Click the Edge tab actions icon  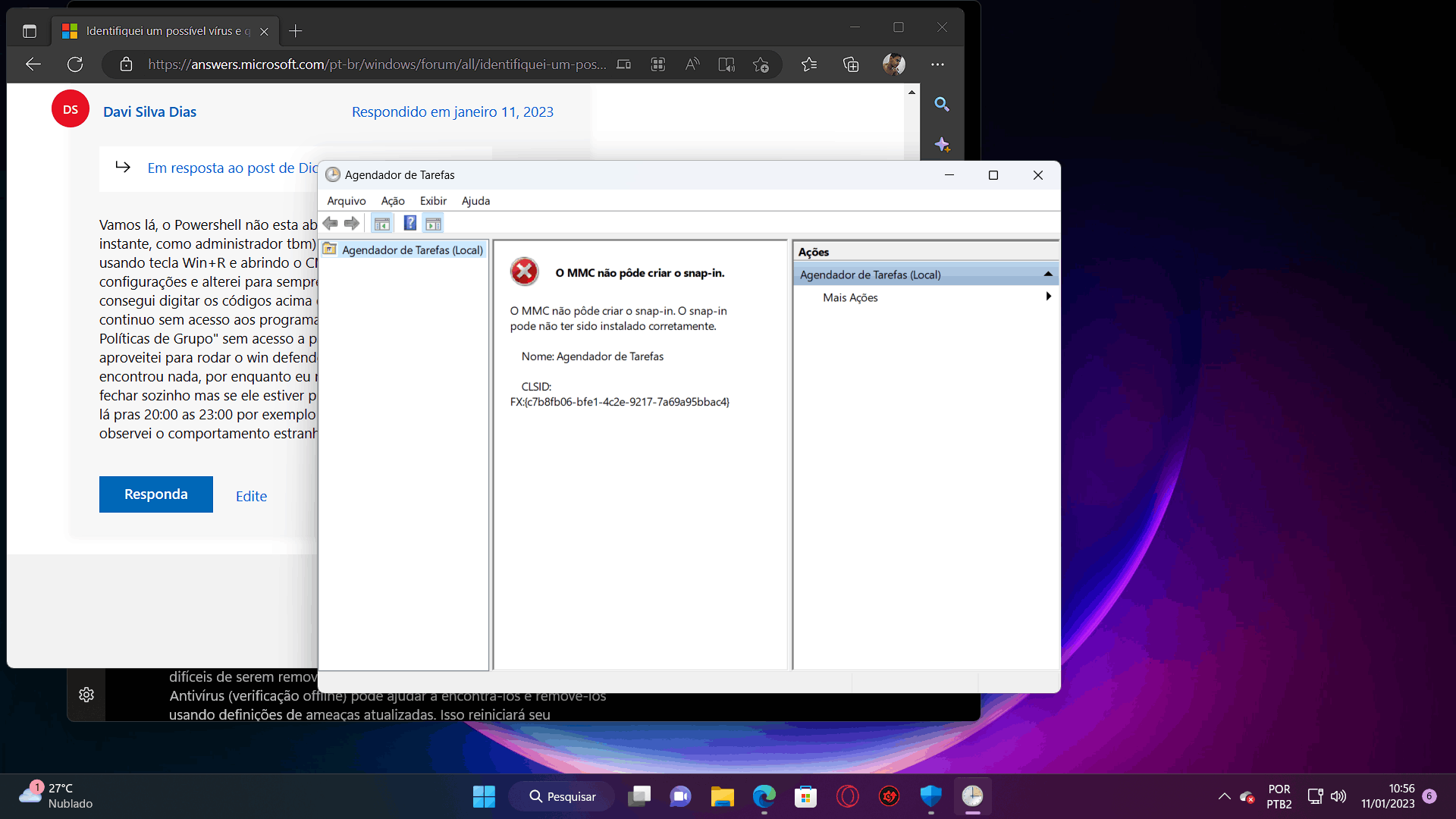[x=30, y=31]
